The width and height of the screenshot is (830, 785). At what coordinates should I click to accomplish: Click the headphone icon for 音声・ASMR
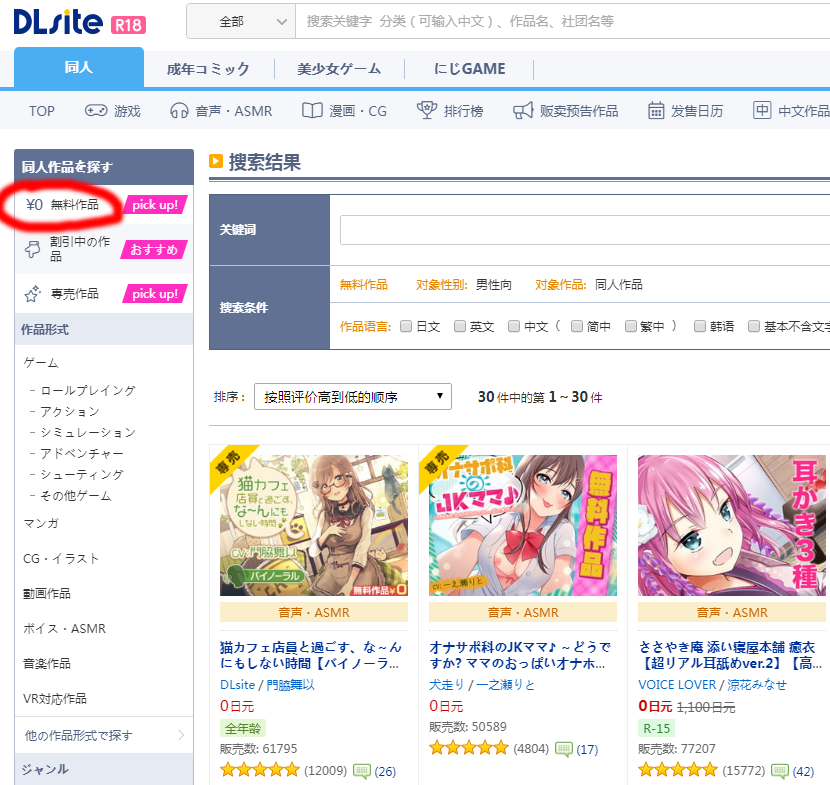click(179, 111)
